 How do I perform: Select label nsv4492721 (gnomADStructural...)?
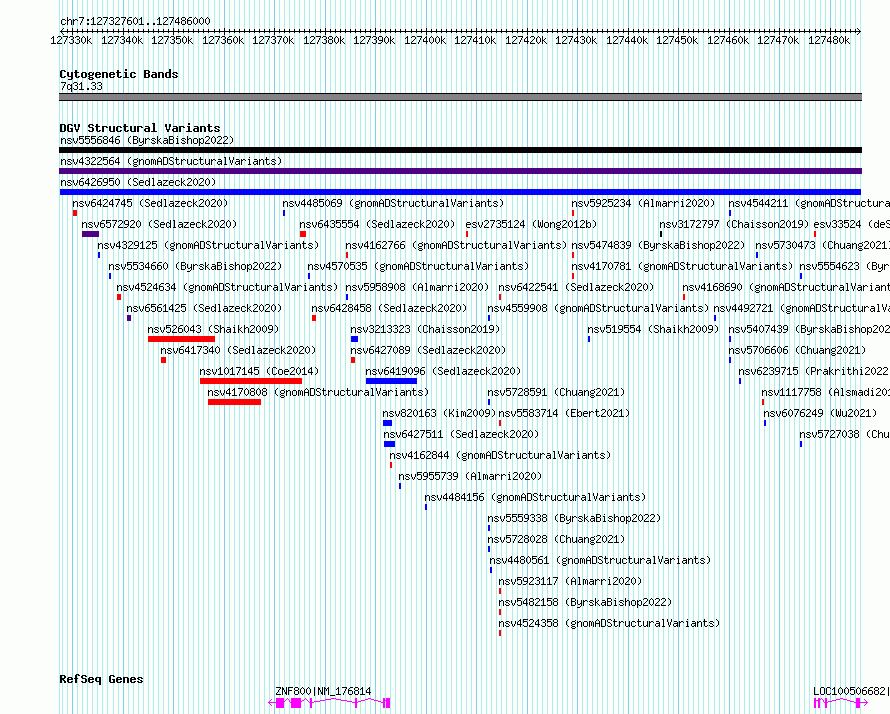801,308
